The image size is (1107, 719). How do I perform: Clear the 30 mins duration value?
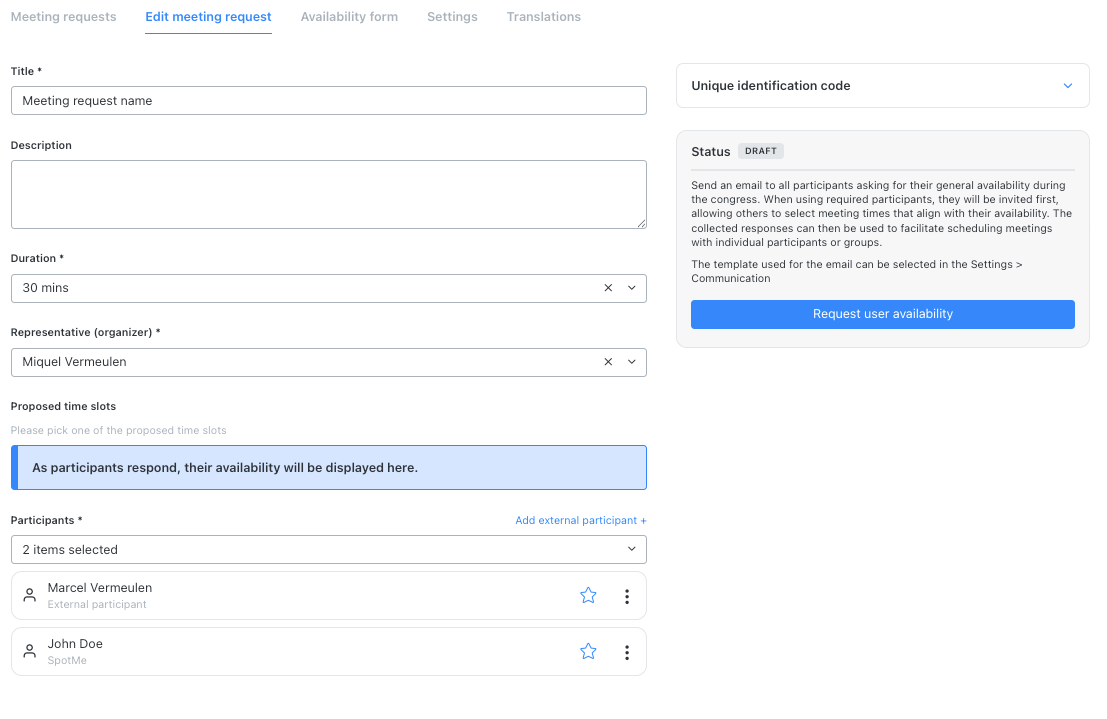click(608, 288)
